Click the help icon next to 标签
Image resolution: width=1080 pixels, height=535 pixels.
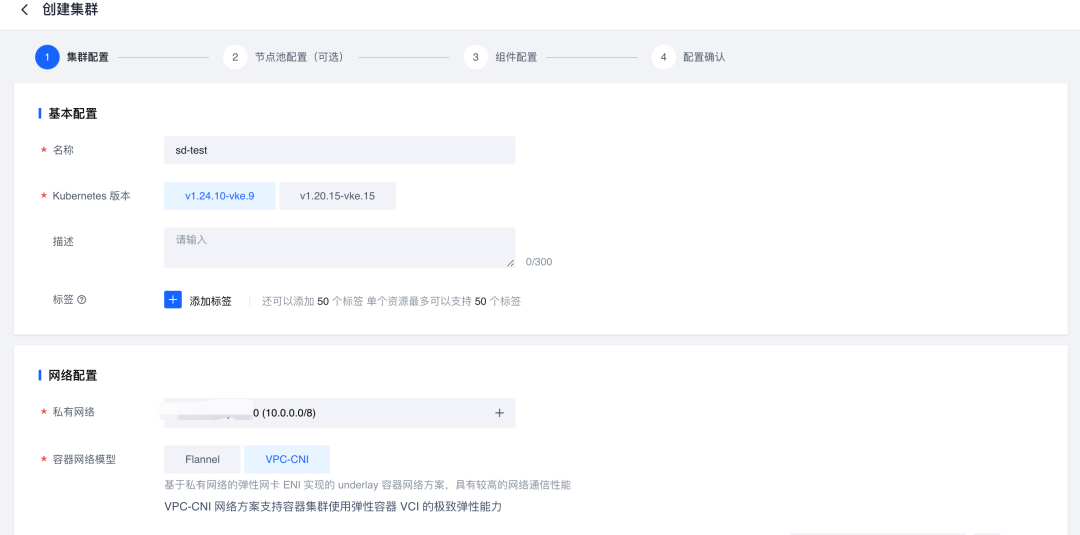pos(82,300)
